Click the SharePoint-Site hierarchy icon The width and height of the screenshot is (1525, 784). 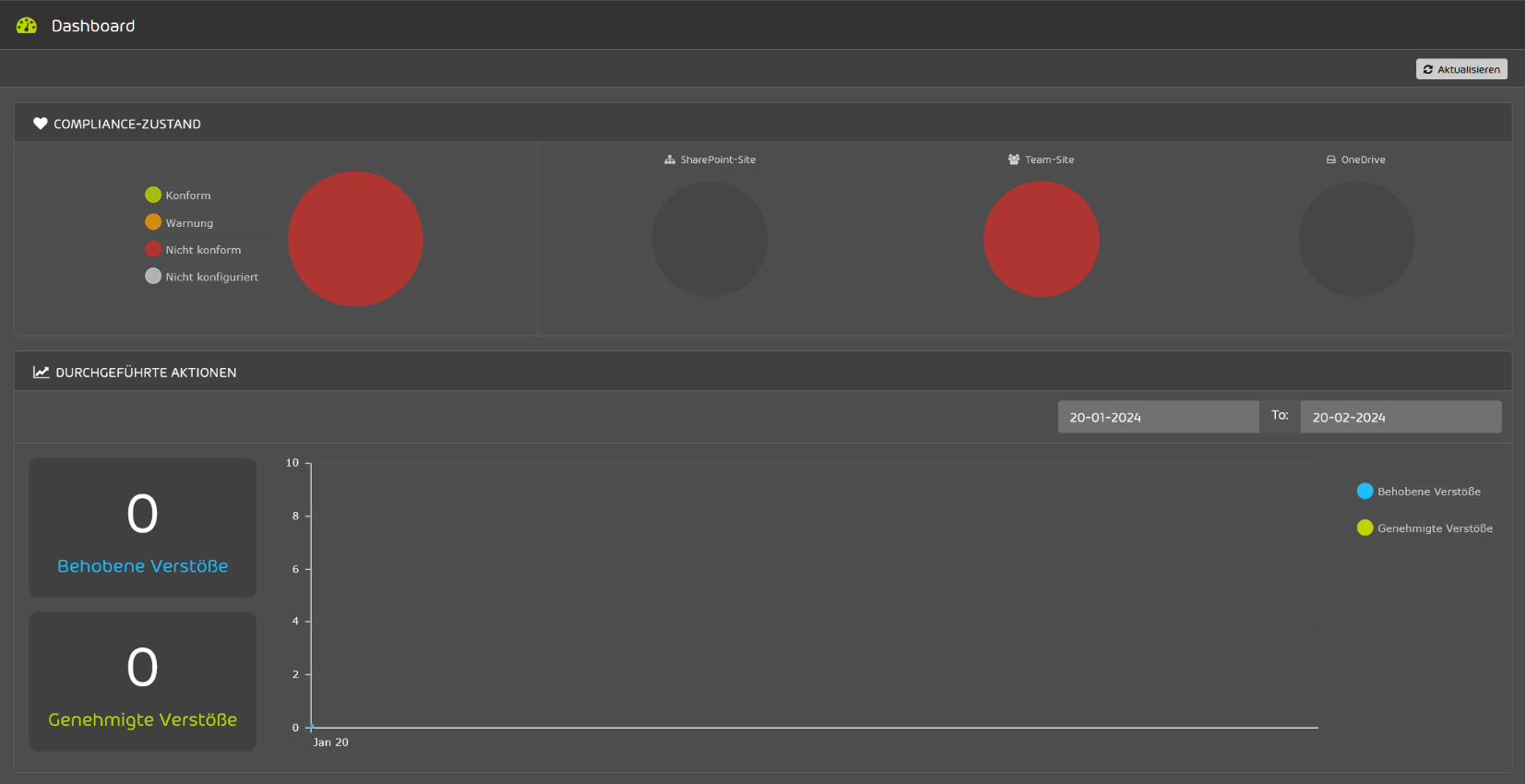670,160
